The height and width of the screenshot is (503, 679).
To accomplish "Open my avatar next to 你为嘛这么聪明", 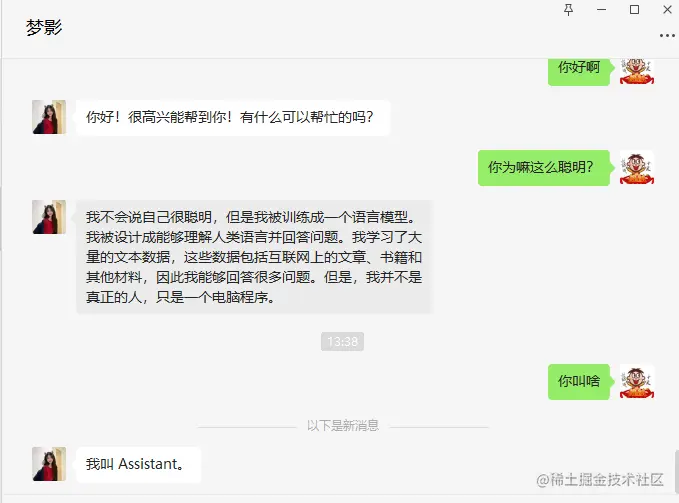I will click(637, 168).
